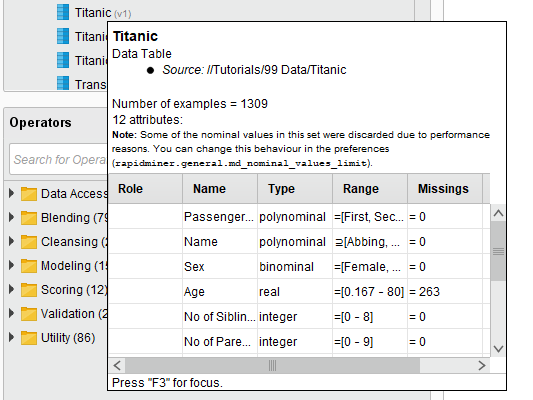Screen dimensions: 533x400
Task: Click the horizontal scrollbar thumb in tooltip
Action: [272, 366]
